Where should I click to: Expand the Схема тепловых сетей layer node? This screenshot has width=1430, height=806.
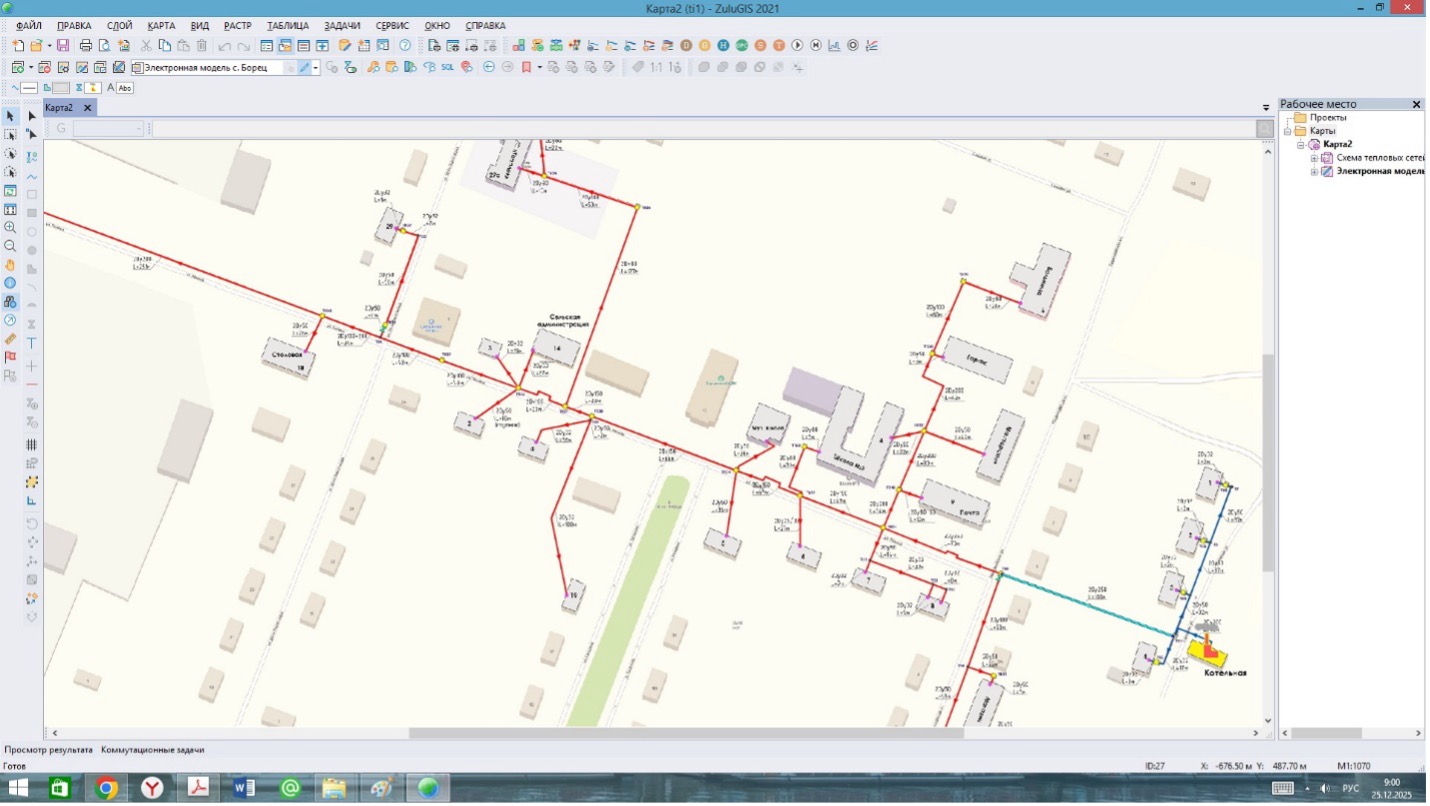(1315, 158)
